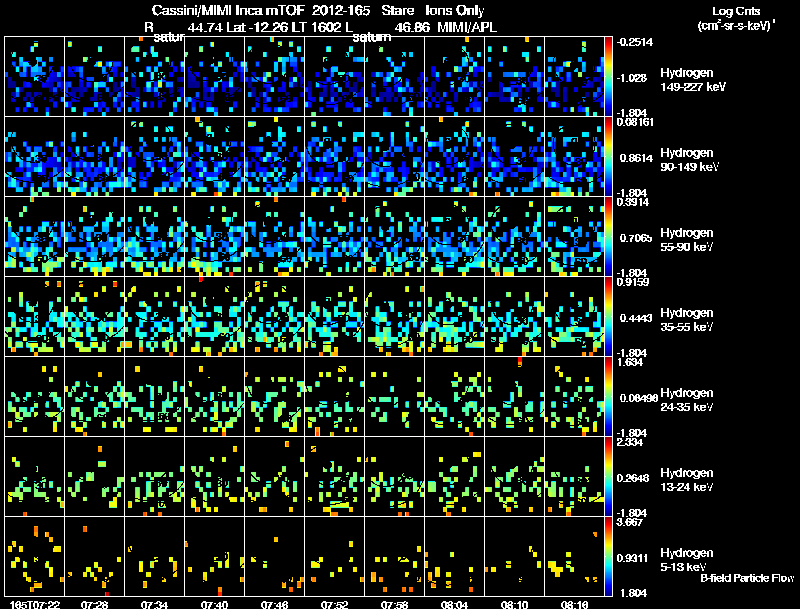Click the 07:58 time axis label
This screenshot has width=800, height=609.
click(394, 604)
